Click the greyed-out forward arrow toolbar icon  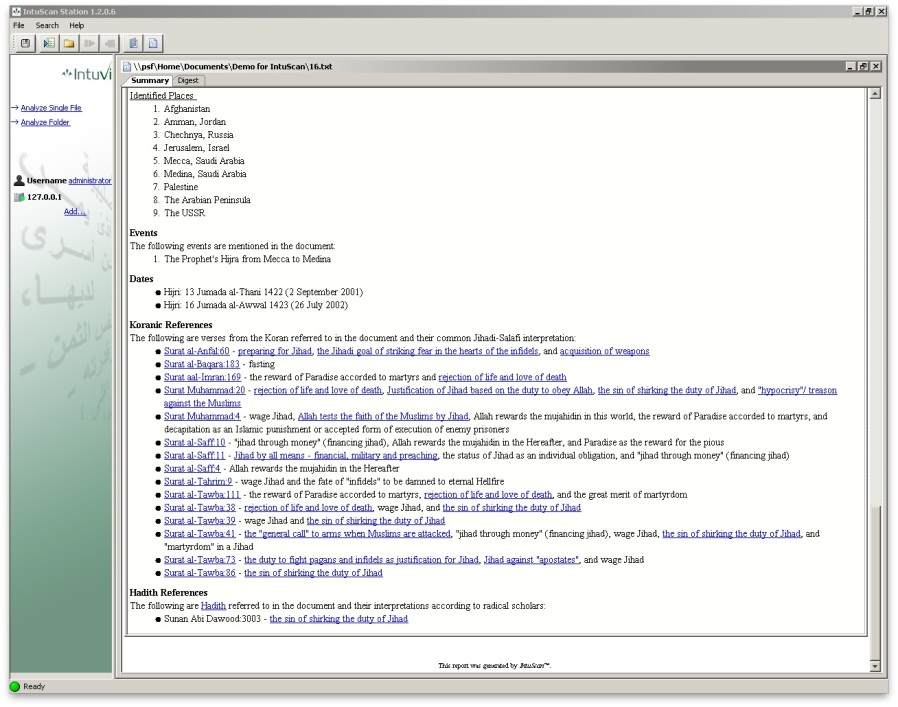coord(89,43)
